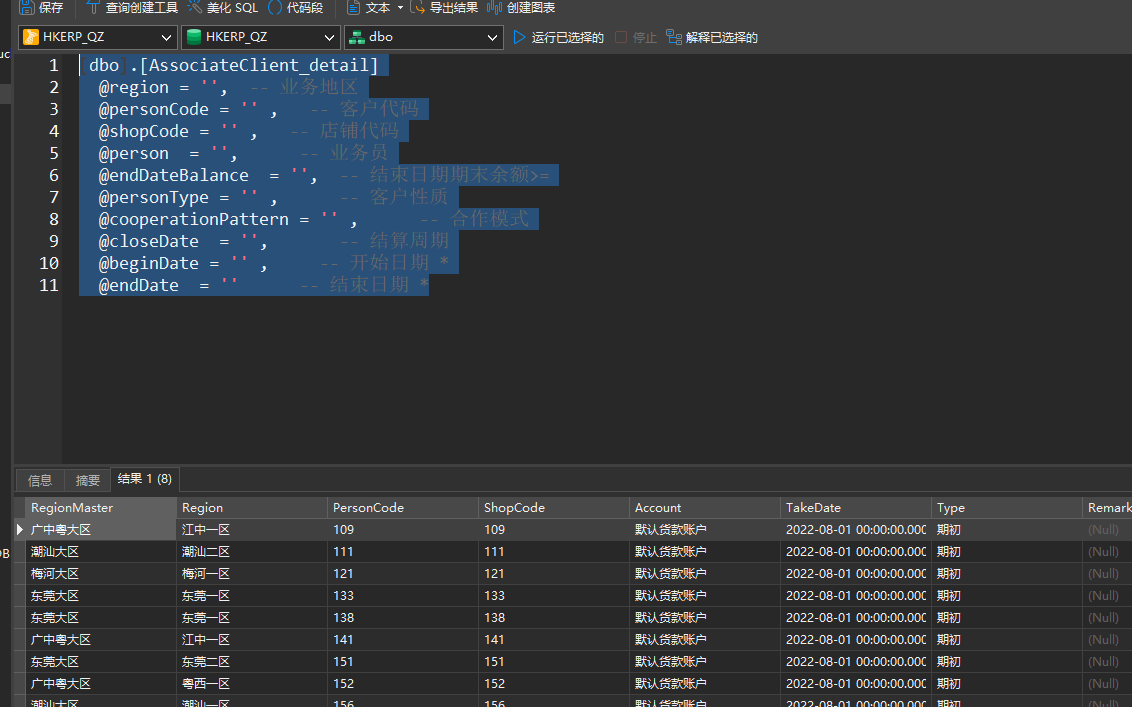Select the Result 1 (8) tab
This screenshot has width=1132, height=707.
[144, 479]
